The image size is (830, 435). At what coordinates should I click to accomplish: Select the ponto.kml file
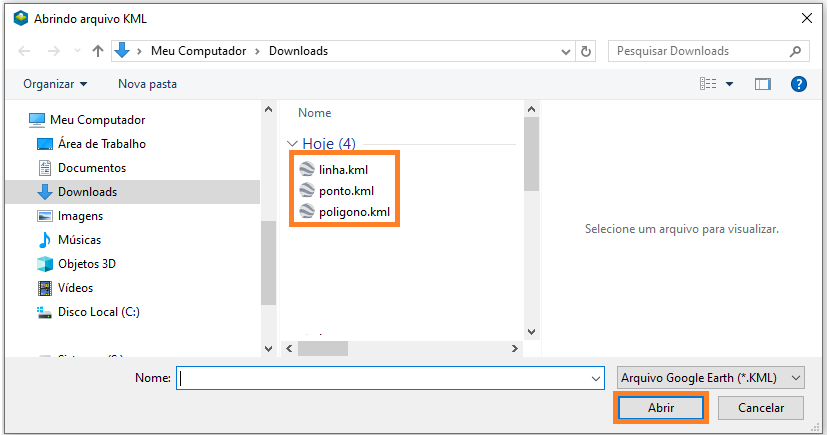pos(346,191)
